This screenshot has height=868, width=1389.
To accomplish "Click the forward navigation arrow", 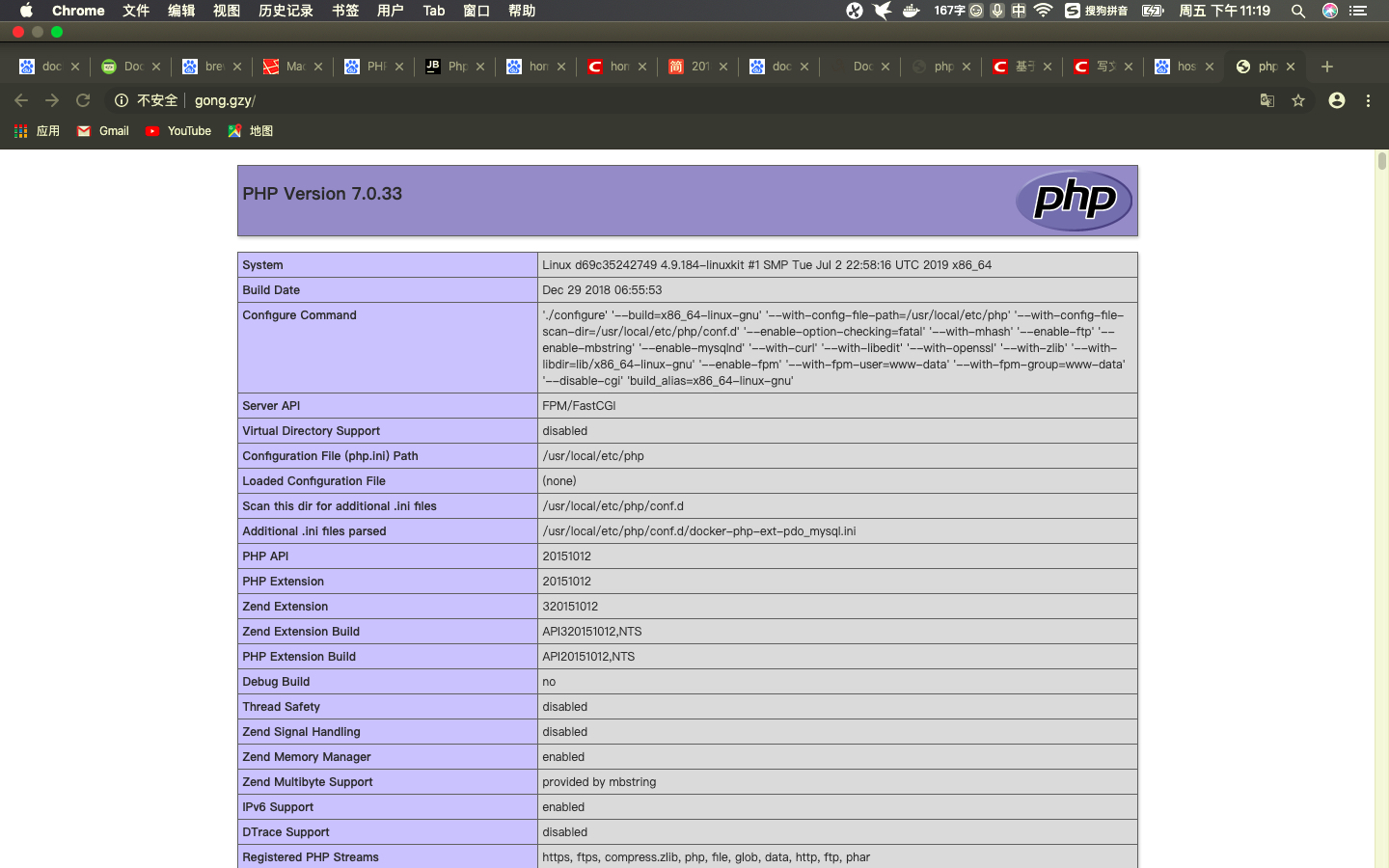I will [52, 100].
